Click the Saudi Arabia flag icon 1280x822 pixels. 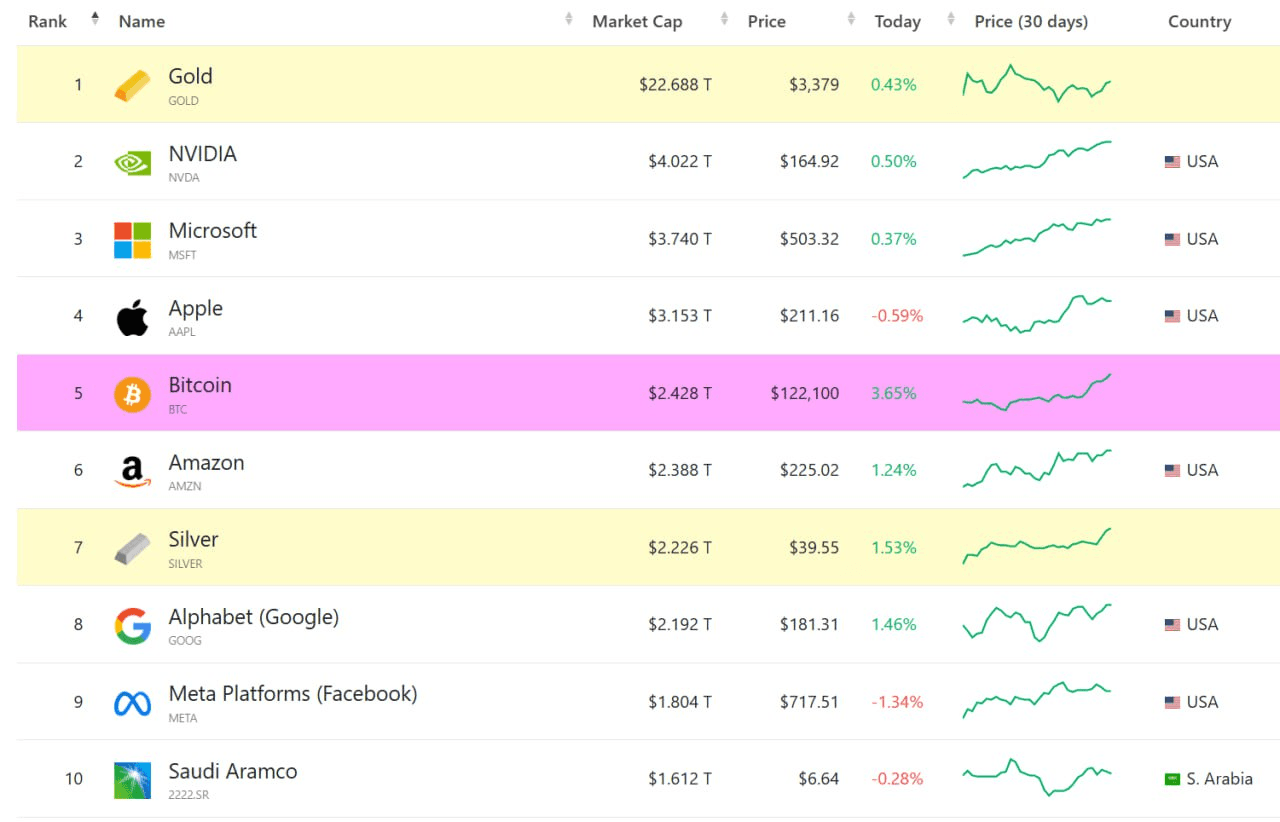click(1172, 780)
